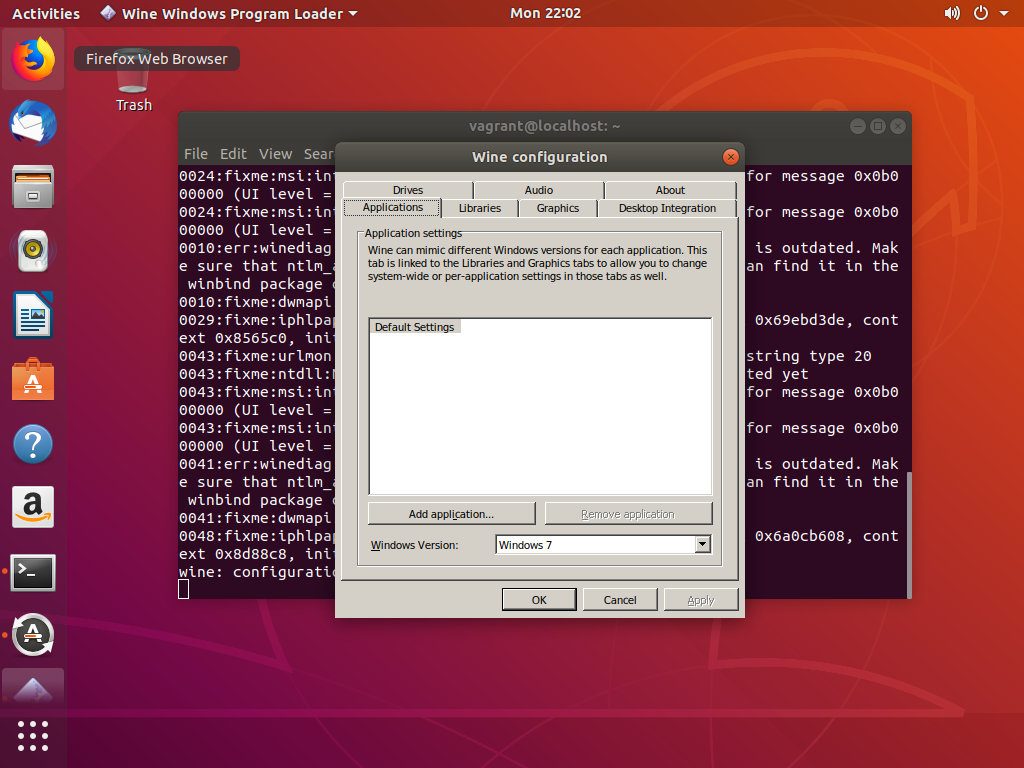Open the Rhythmbox music player icon
Image resolution: width=1024 pixels, height=768 pixels.
33,251
